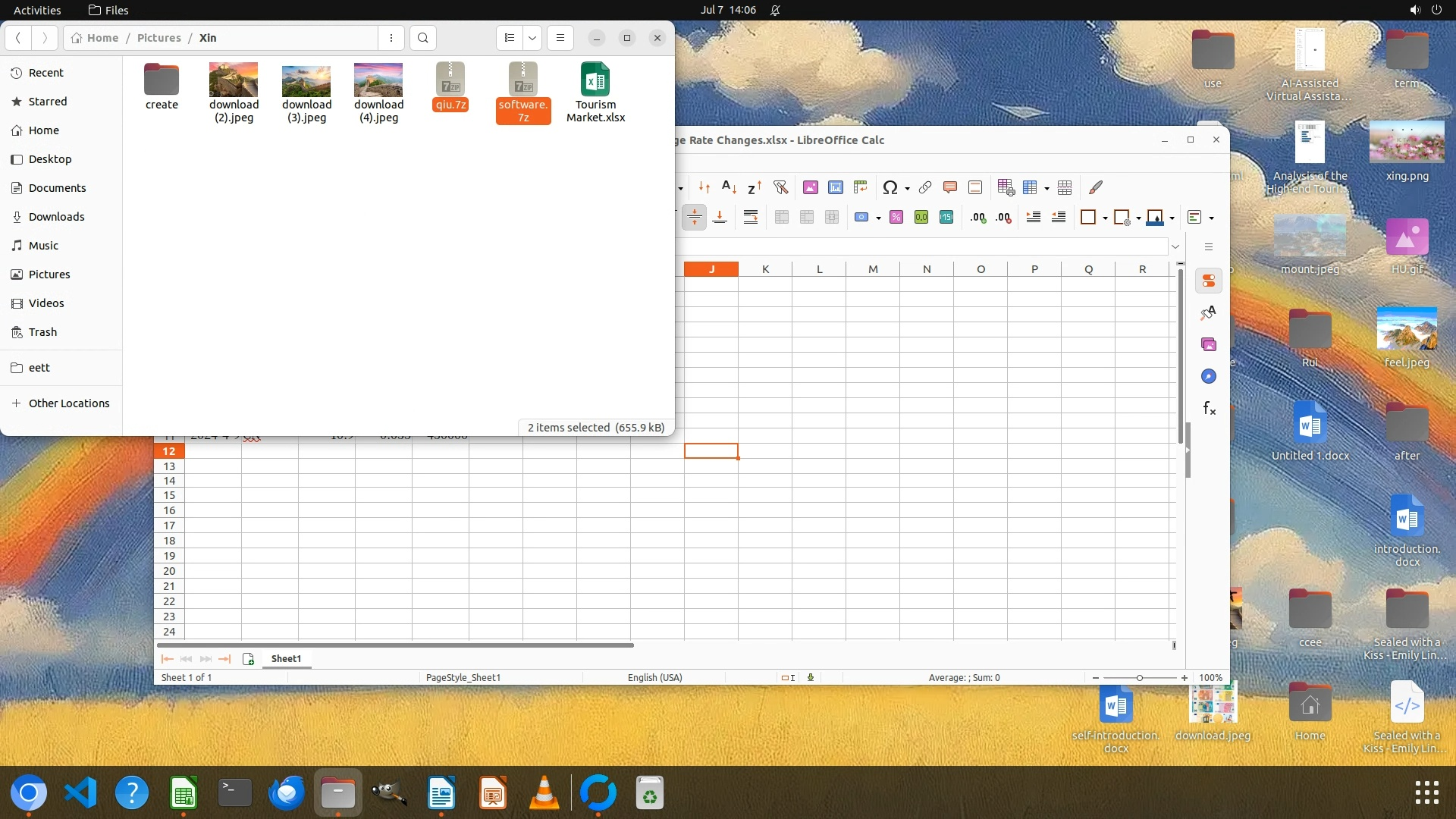Go to Pictures in path bar
Viewport: 1456px width, 819px height.
click(158, 38)
